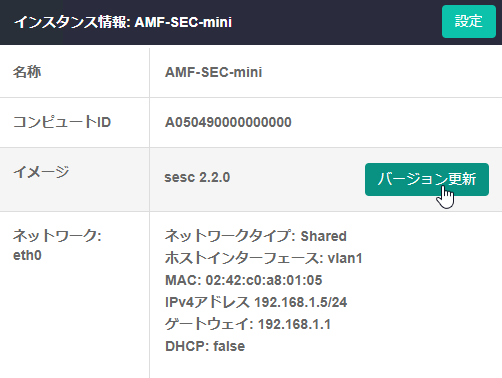The width and height of the screenshot is (502, 378).
Task: Click the vlan1 host interface value
Action: (345, 258)
